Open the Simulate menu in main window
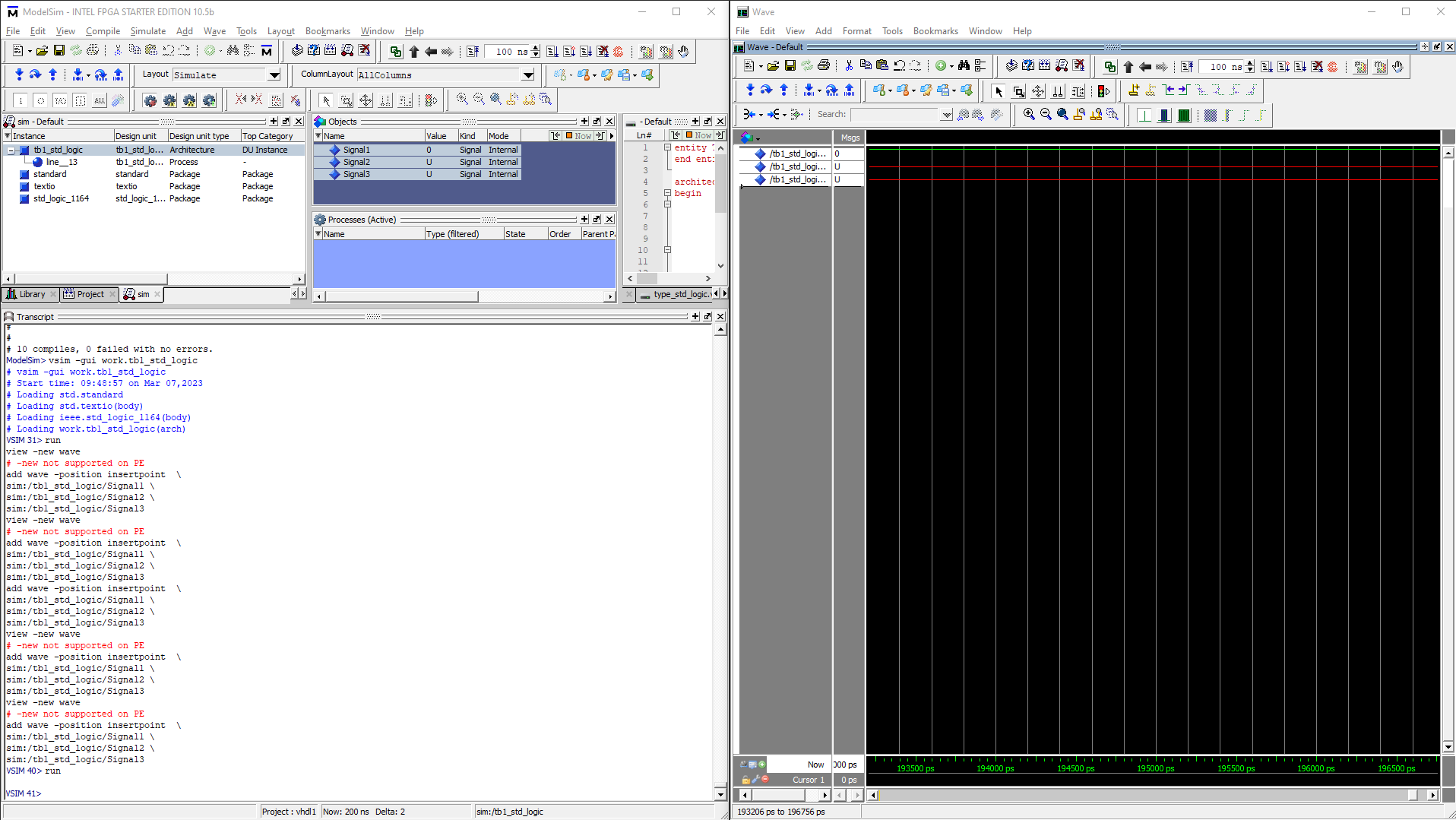 (x=147, y=31)
